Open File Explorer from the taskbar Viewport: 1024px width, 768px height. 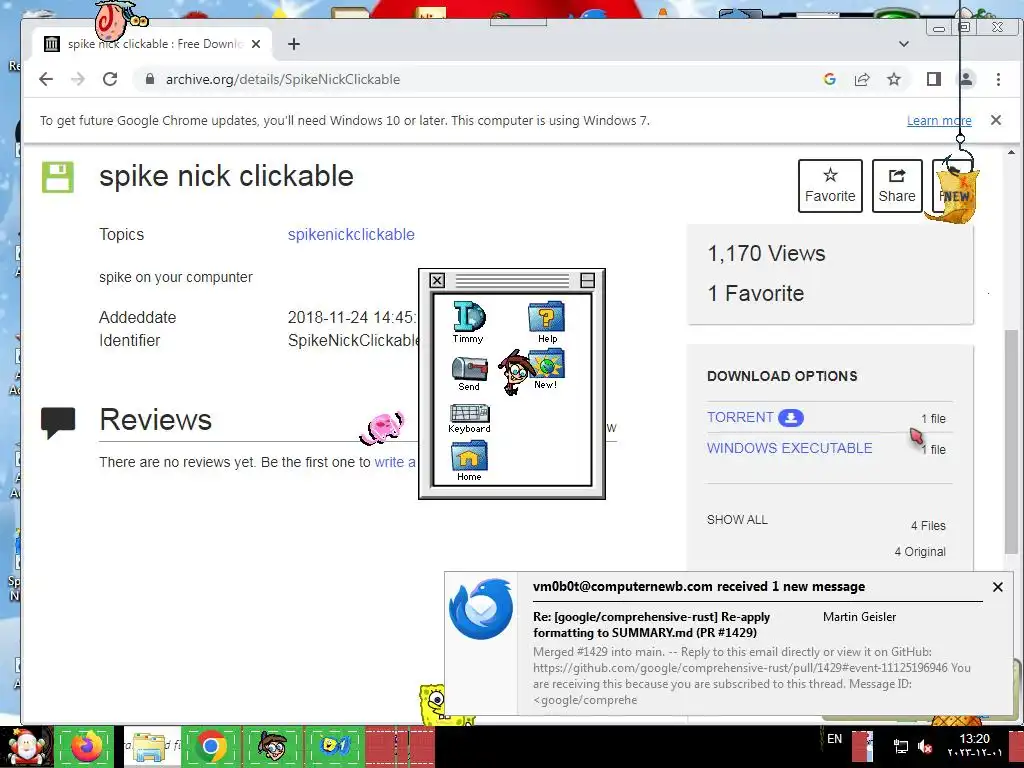click(x=150, y=746)
